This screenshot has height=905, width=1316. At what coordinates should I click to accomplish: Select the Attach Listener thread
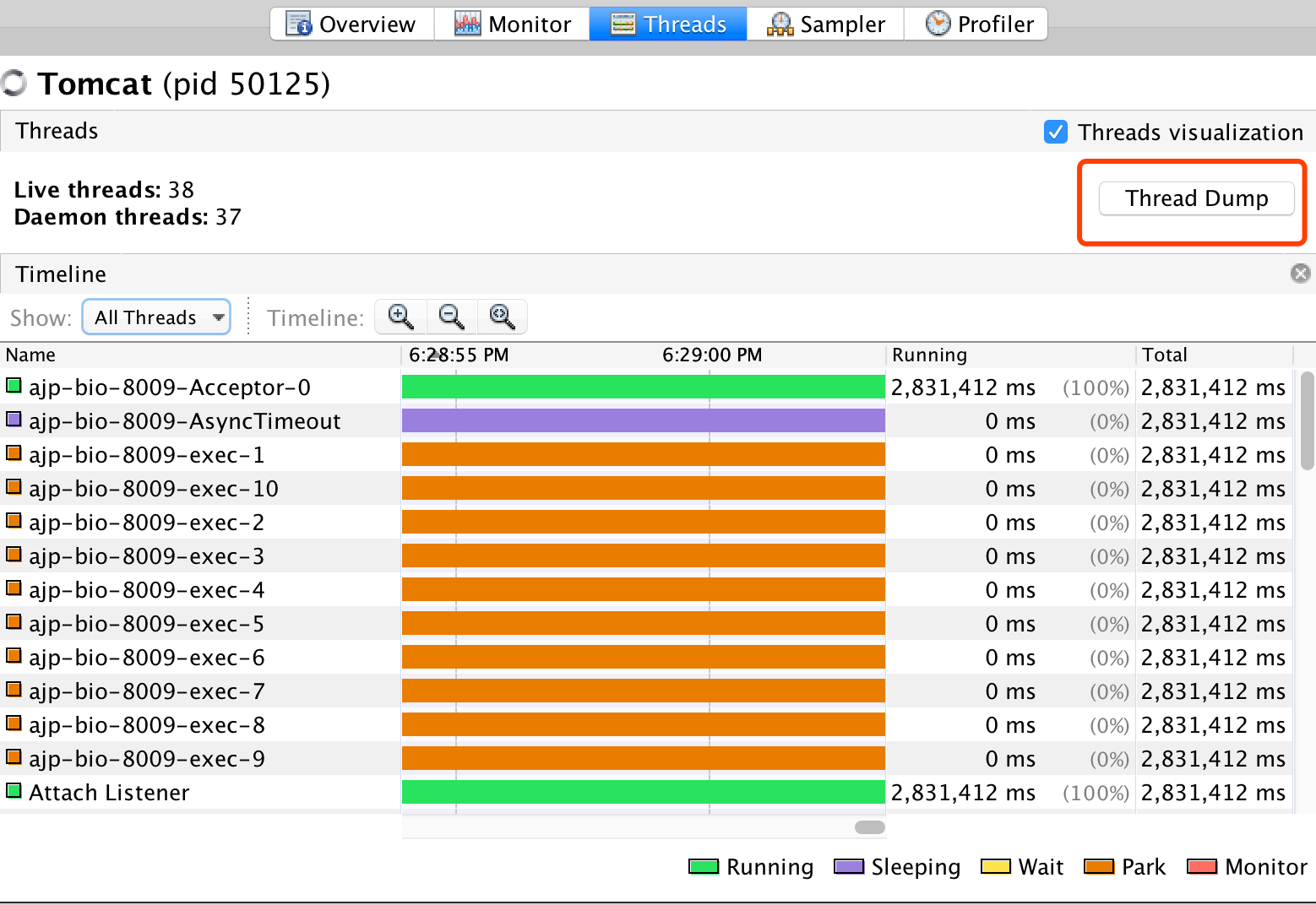coord(646,793)
